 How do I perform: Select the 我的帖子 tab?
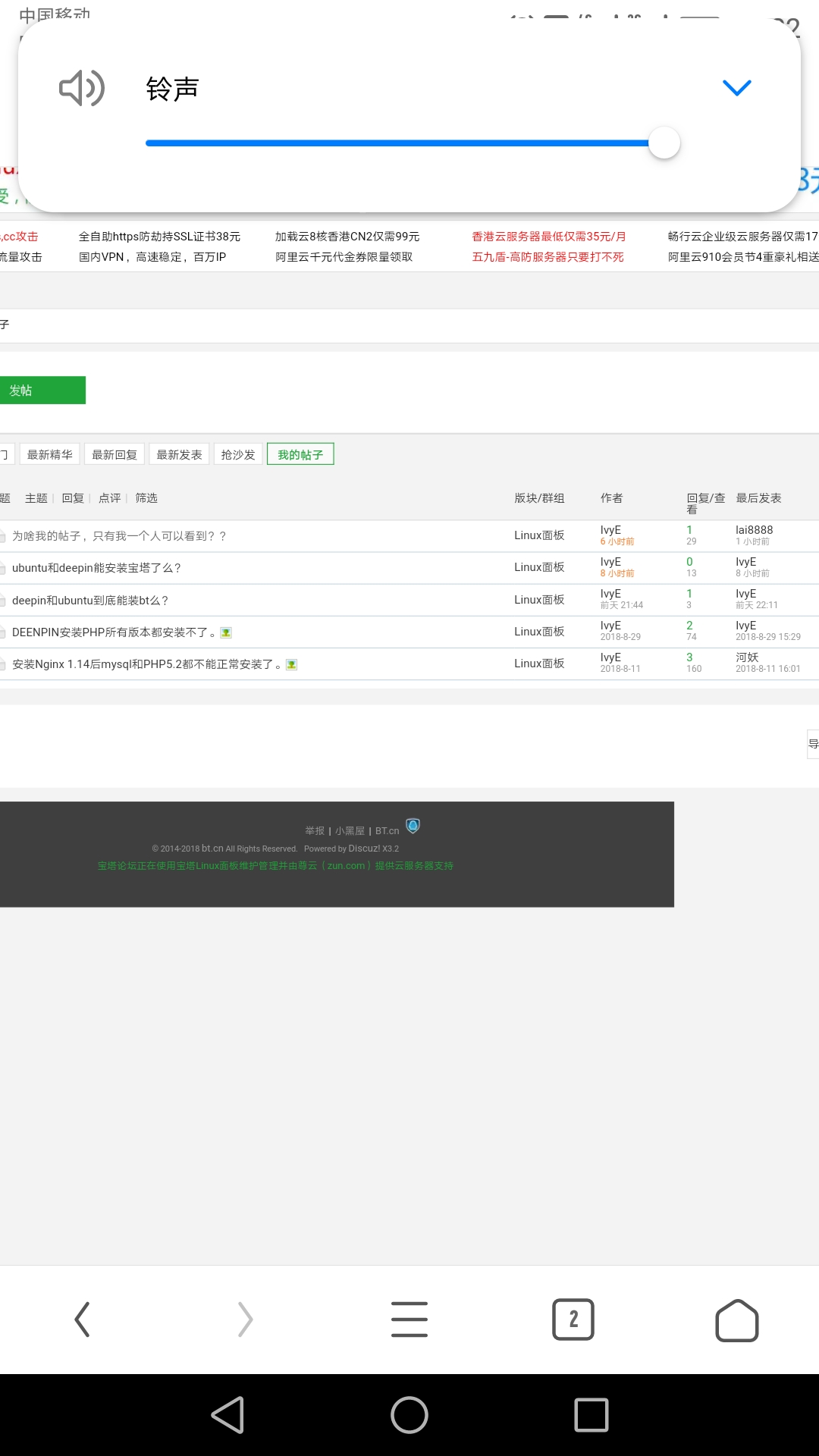[300, 454]
